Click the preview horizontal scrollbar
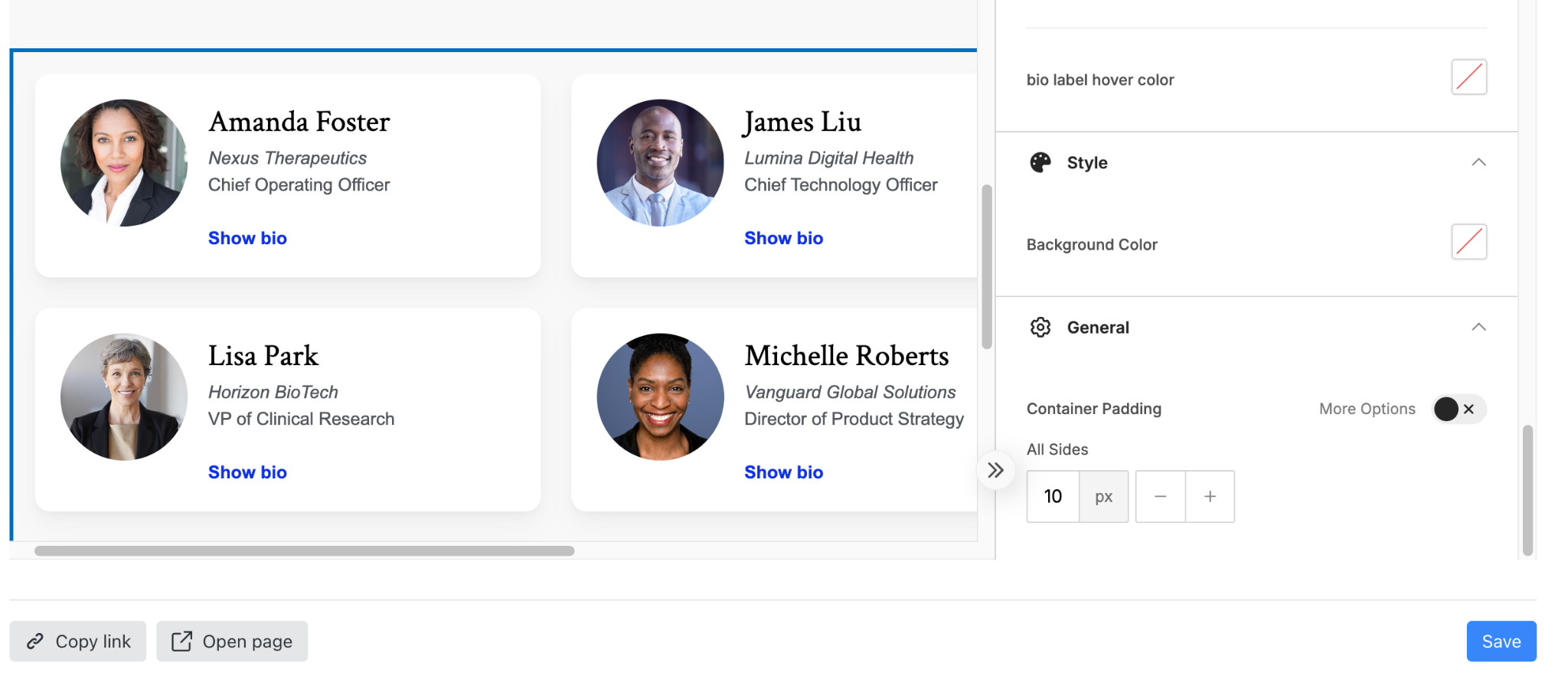Viewport: 1568px width, 682px height. coord(304,551)
